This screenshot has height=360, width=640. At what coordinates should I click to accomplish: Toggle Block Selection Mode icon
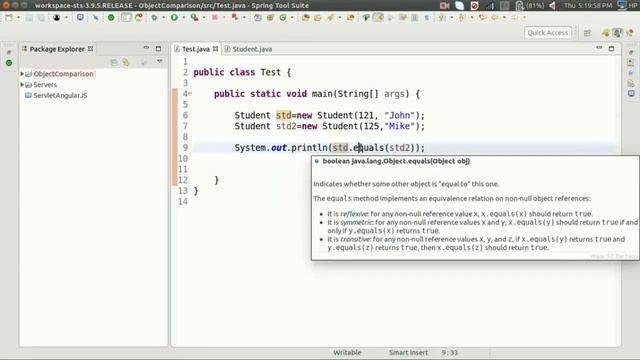[x=414, y=18]
